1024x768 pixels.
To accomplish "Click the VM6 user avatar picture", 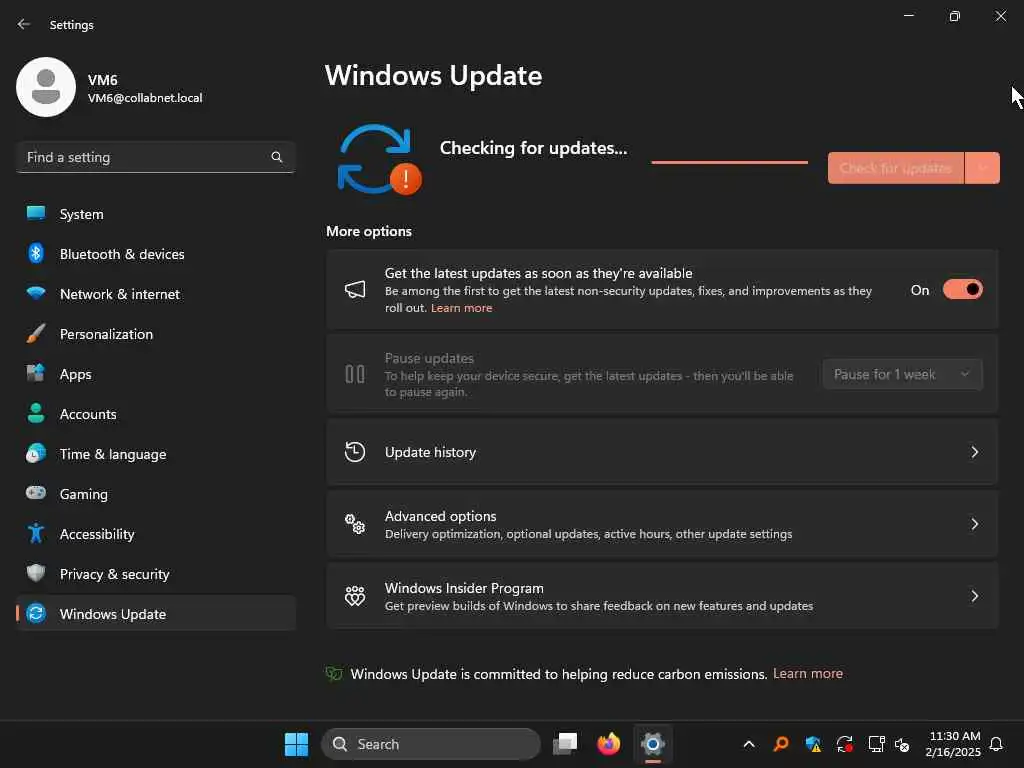I will (46, 87).
